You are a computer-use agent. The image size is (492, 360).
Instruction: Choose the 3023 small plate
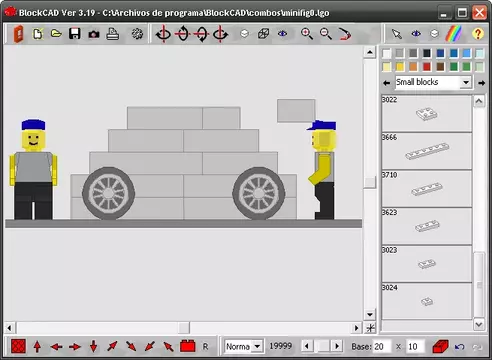[x=427, y=264]
